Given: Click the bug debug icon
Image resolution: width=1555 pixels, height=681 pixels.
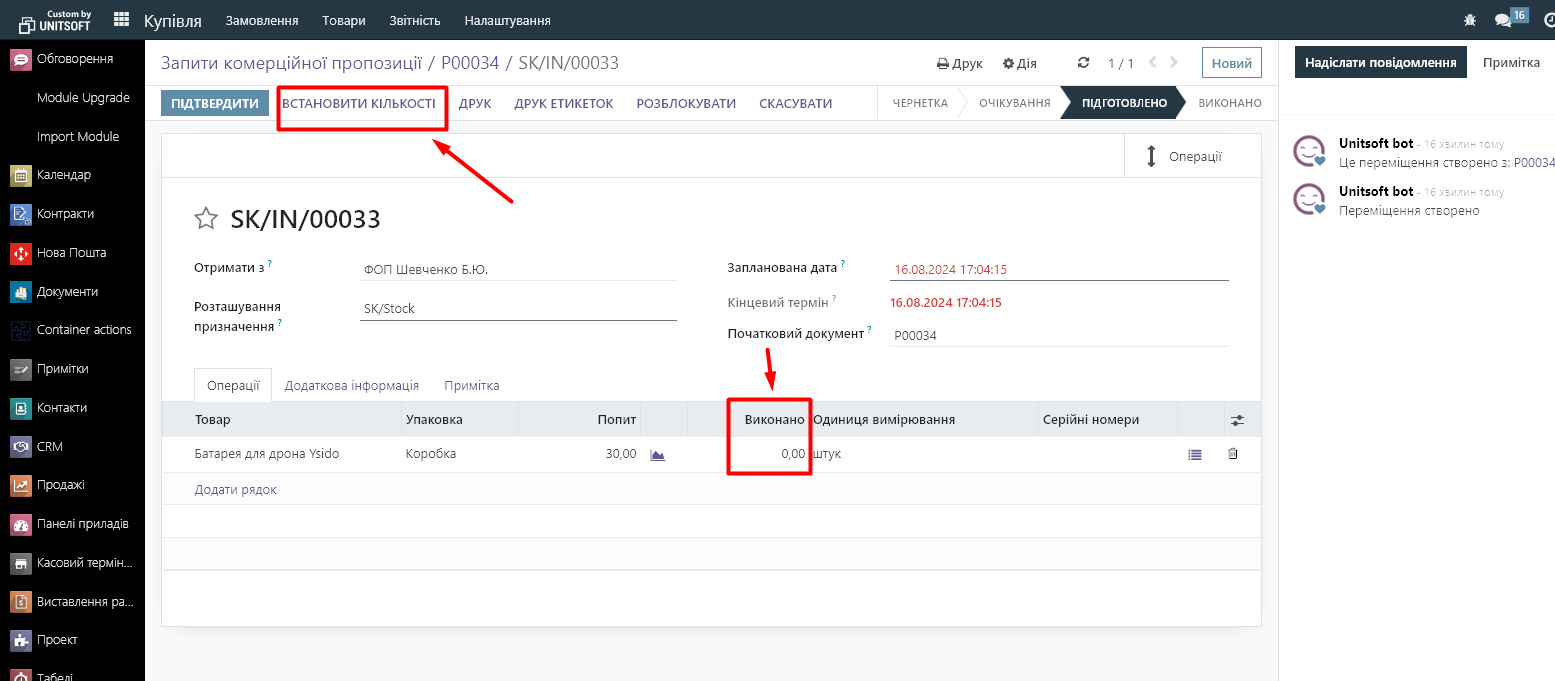Looking at the screenshot, I should (1469, 20).
